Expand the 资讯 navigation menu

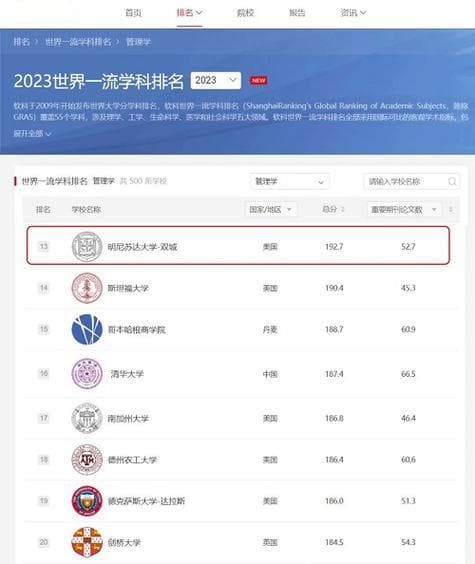tap(353, 13)
